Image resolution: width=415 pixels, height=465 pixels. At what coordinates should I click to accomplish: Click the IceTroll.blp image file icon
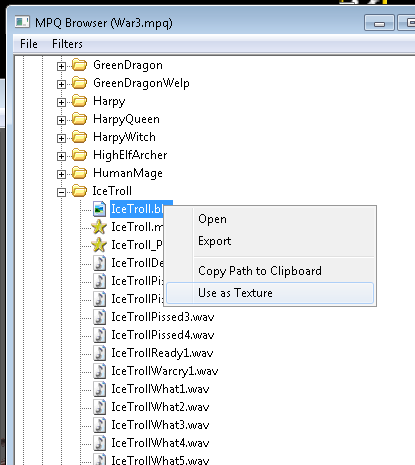click(99, 209)
